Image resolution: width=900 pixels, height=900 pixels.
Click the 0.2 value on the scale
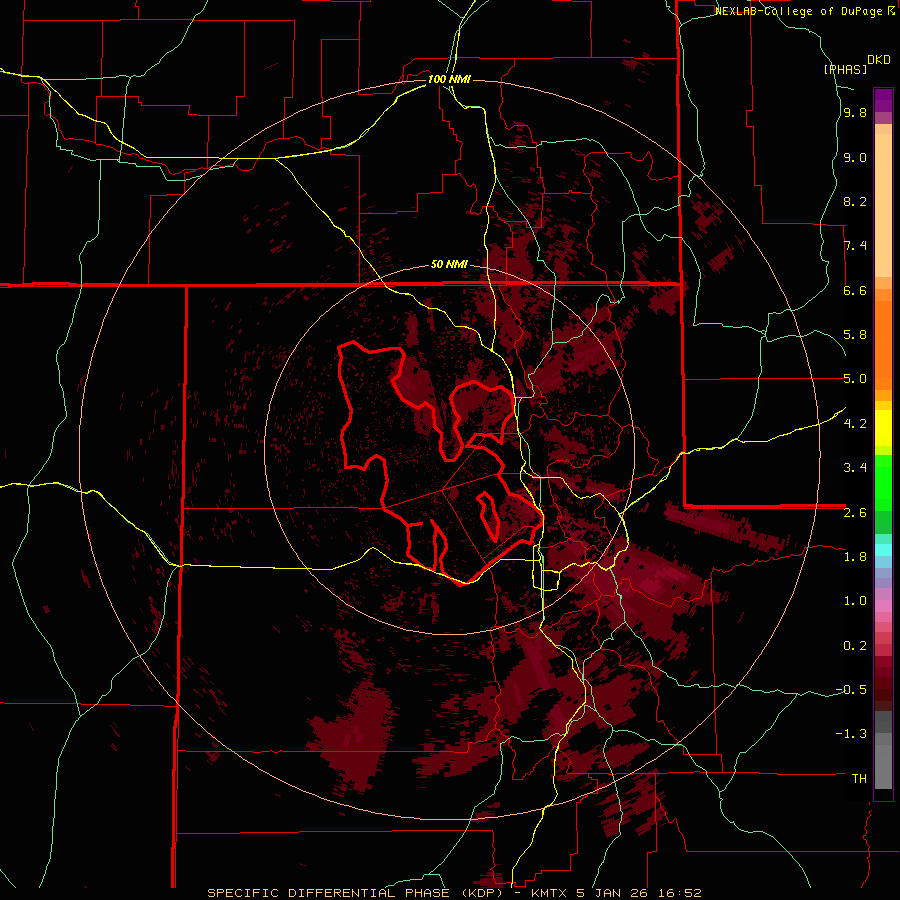(855, 645)
